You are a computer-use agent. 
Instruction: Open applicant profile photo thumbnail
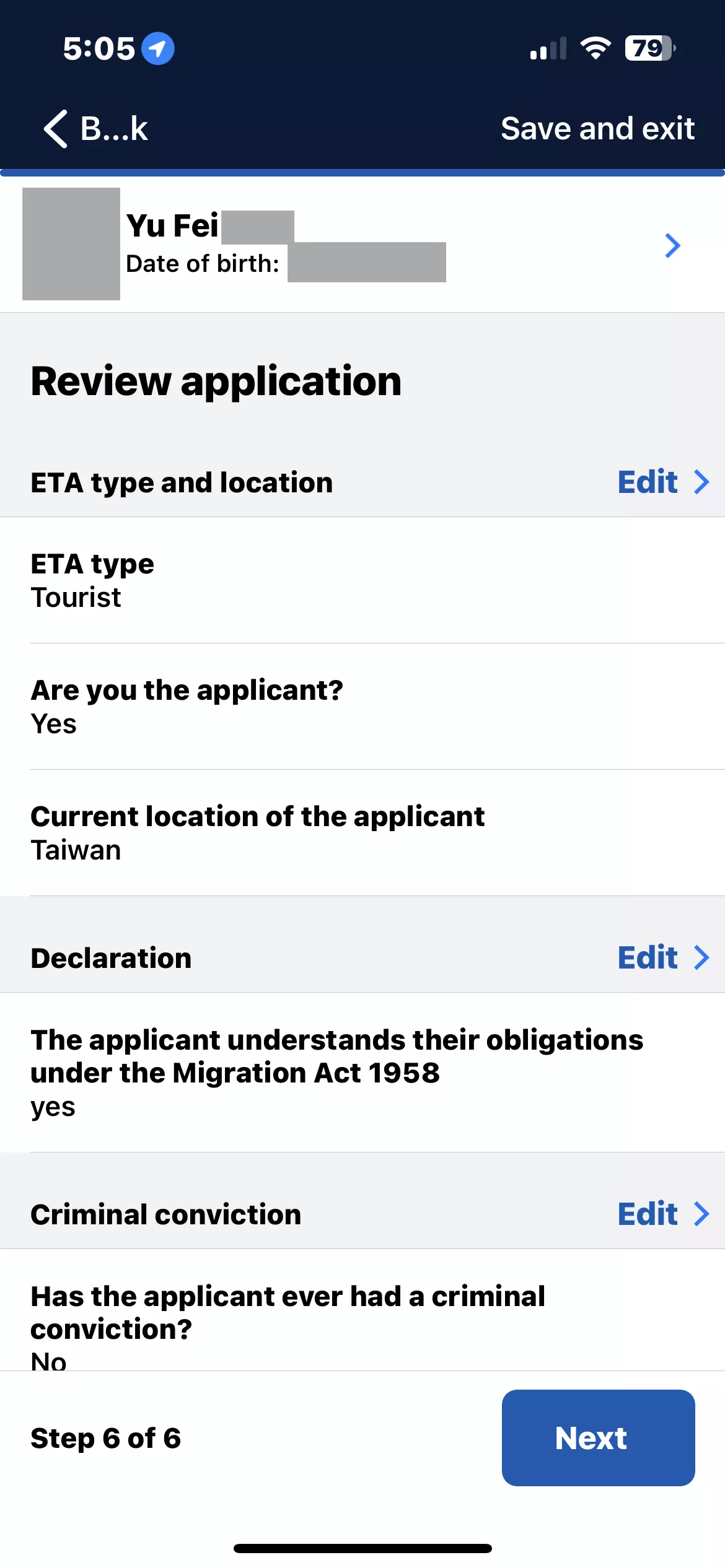tap(71, 244)
